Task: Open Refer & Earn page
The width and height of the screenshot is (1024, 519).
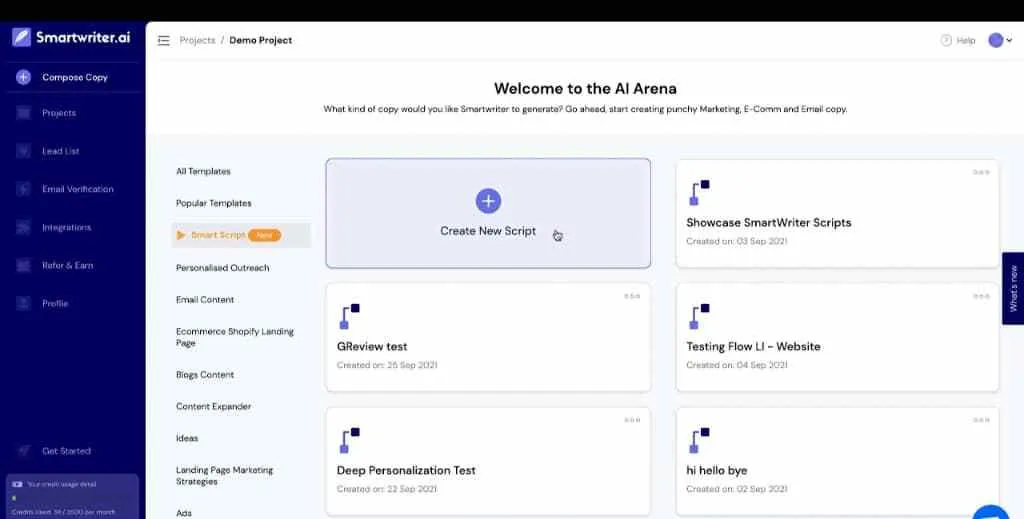Action: click(68, 265)
